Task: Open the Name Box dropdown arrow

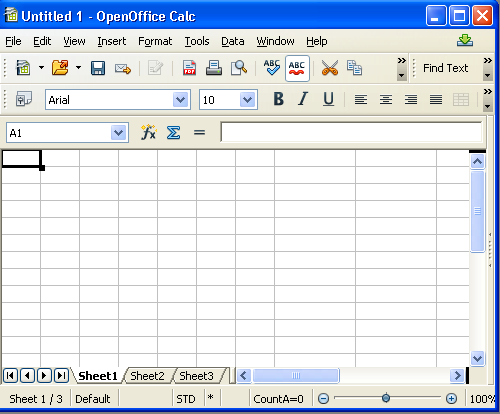Action: pyautogui.click(x=119, y=133)
